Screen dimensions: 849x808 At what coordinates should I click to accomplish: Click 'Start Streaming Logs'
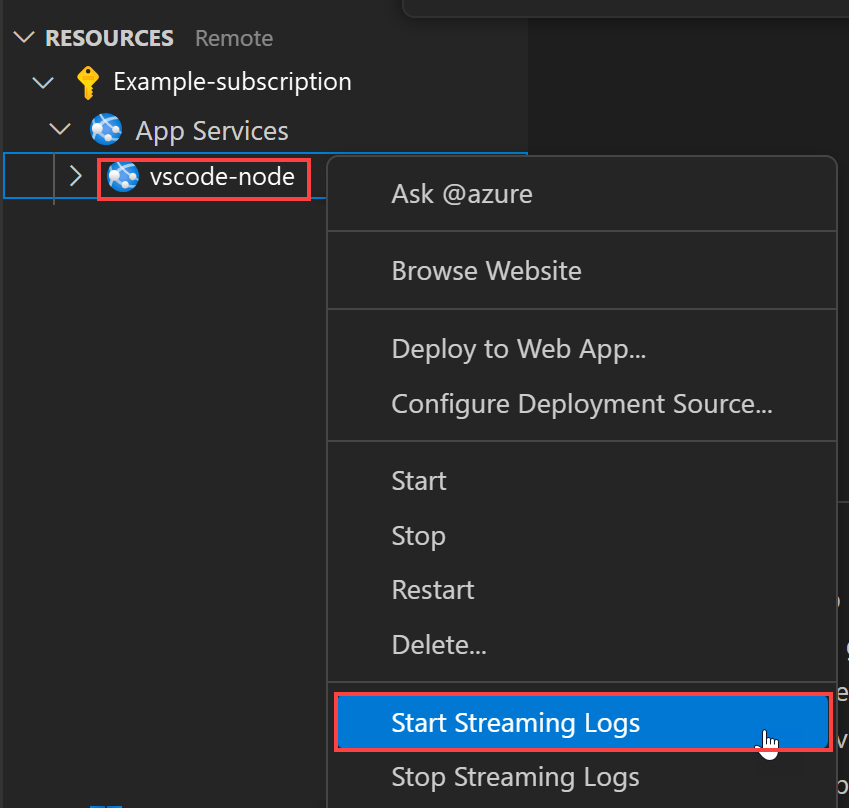pyautogui.click(x=516, y=722)
